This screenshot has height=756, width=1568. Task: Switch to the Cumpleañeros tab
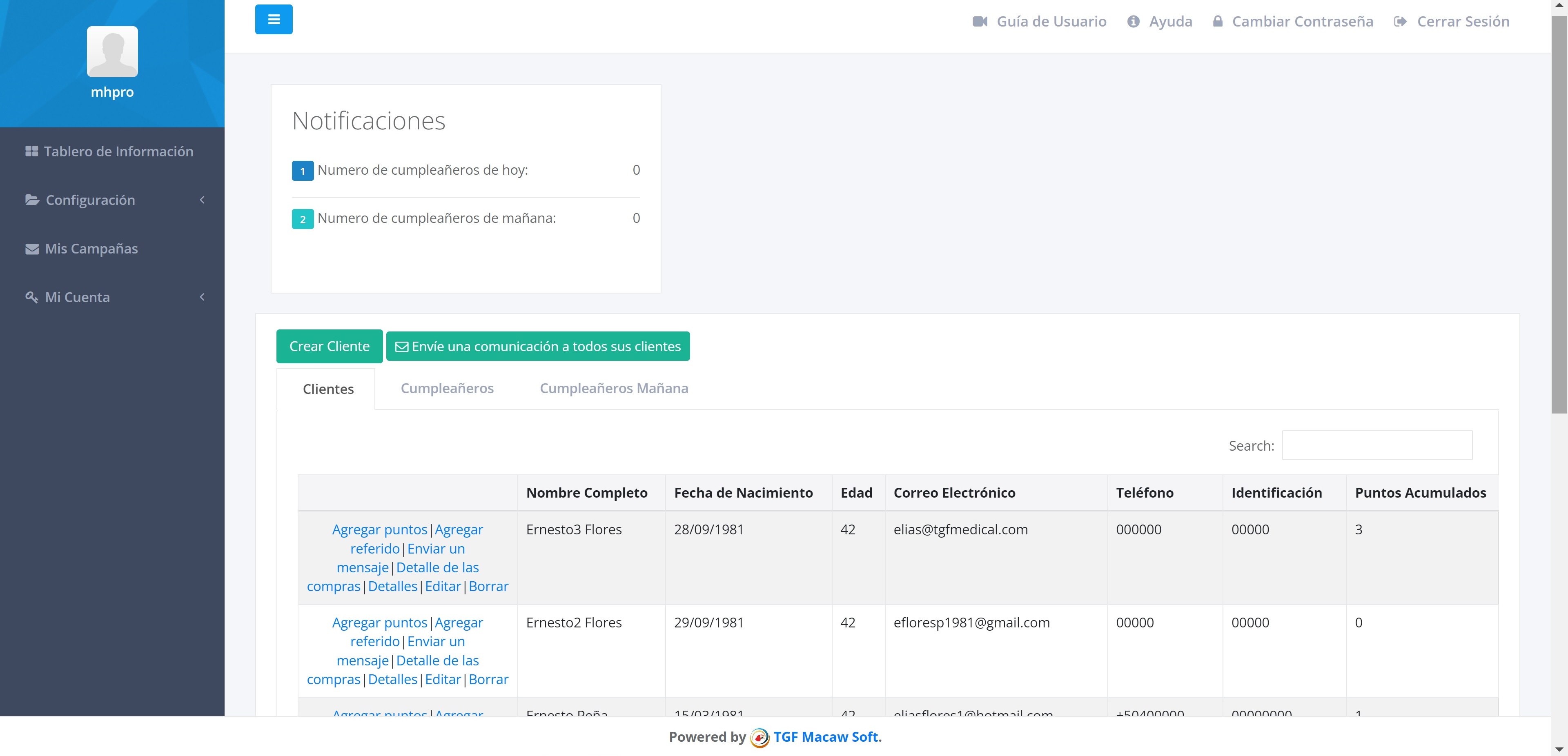447,388
